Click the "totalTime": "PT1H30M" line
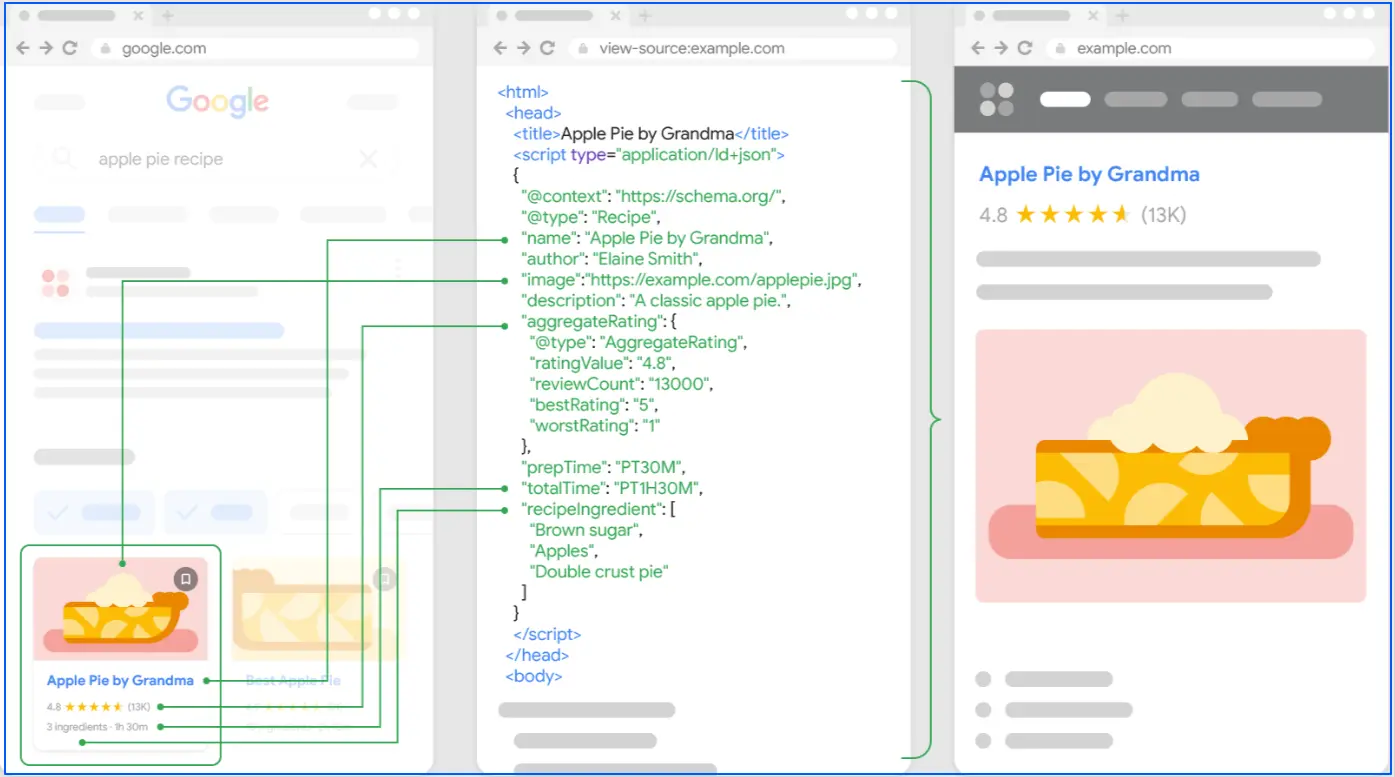The height and width of the screenshot is (777, 1395). click(x=613, y=488)
